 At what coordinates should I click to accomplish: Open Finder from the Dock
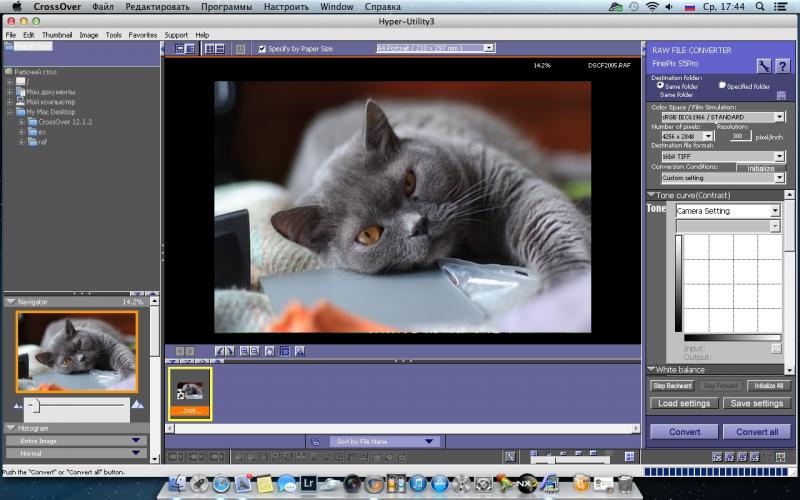(x=177, y=483)
